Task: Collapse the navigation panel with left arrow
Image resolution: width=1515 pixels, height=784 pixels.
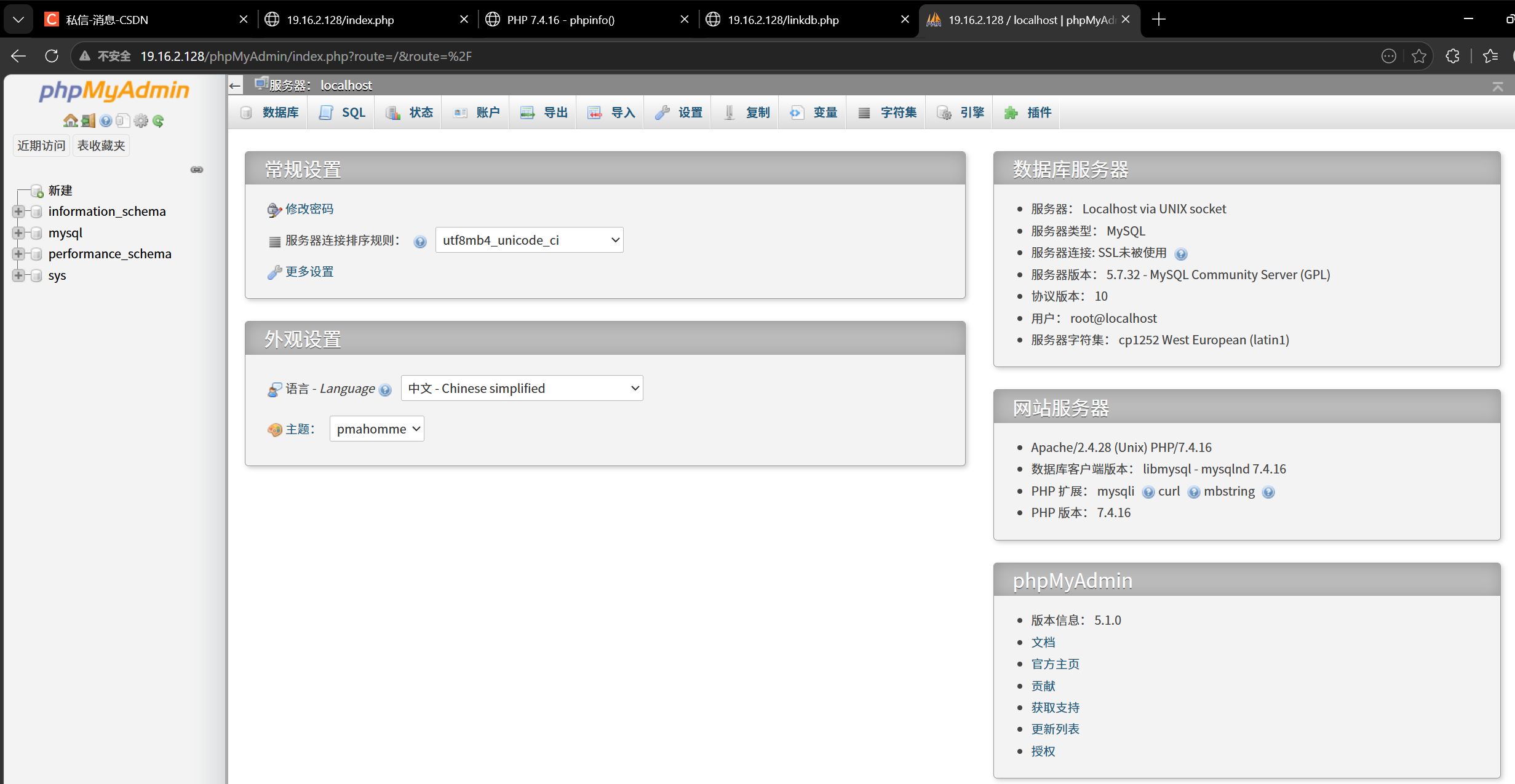Action: click(x=235, y=85)
